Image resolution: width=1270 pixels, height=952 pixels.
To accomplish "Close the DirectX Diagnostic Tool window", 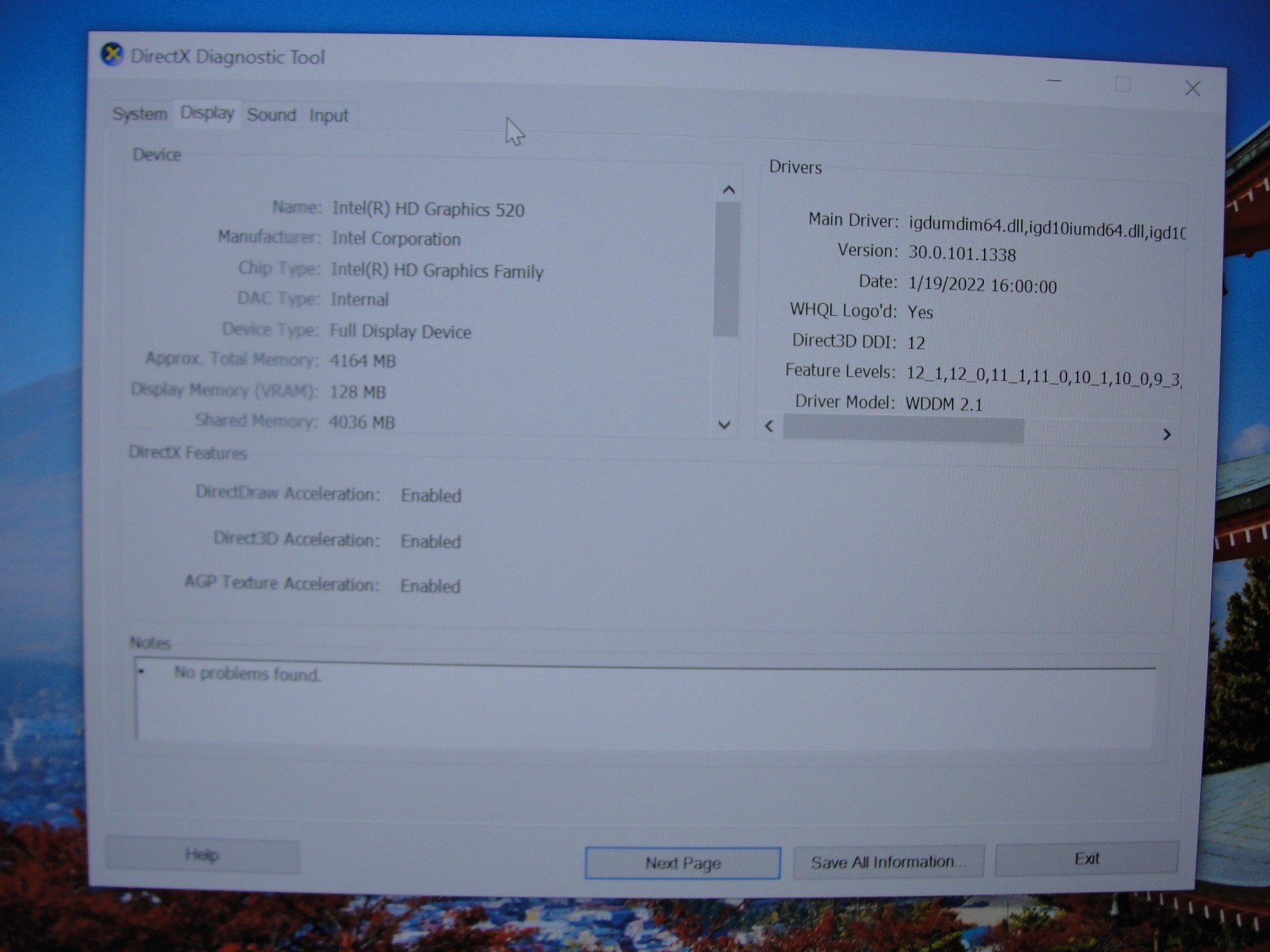I will [x=1192, y=88].
